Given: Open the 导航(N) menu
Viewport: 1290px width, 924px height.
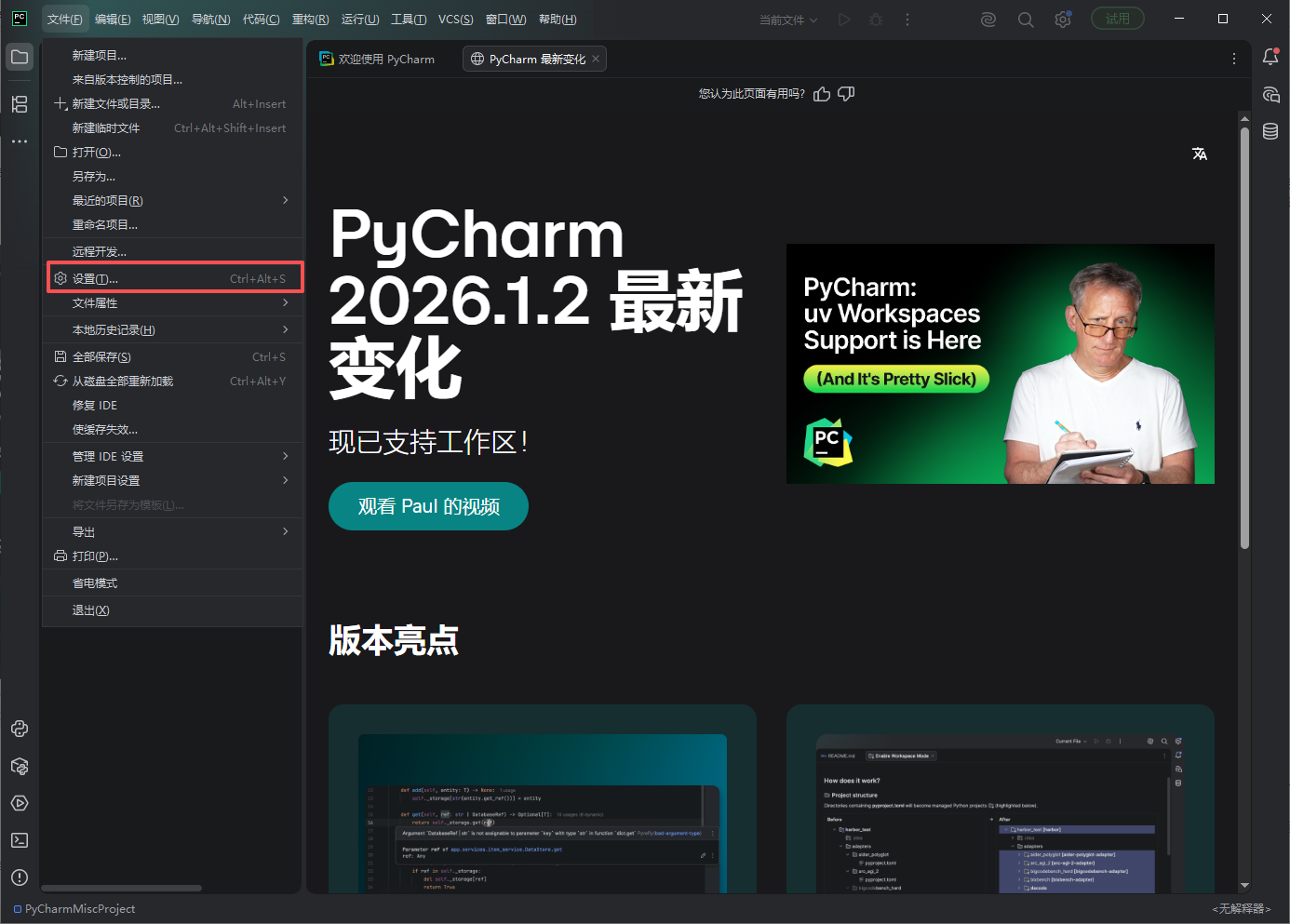Looking at the screenshot, I should point(210,20).
